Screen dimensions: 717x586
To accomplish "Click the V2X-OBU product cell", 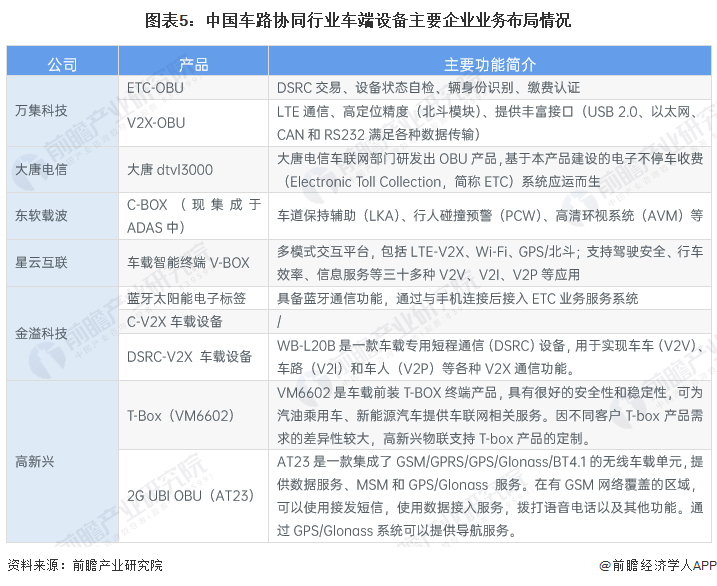I will pos(156,123).
